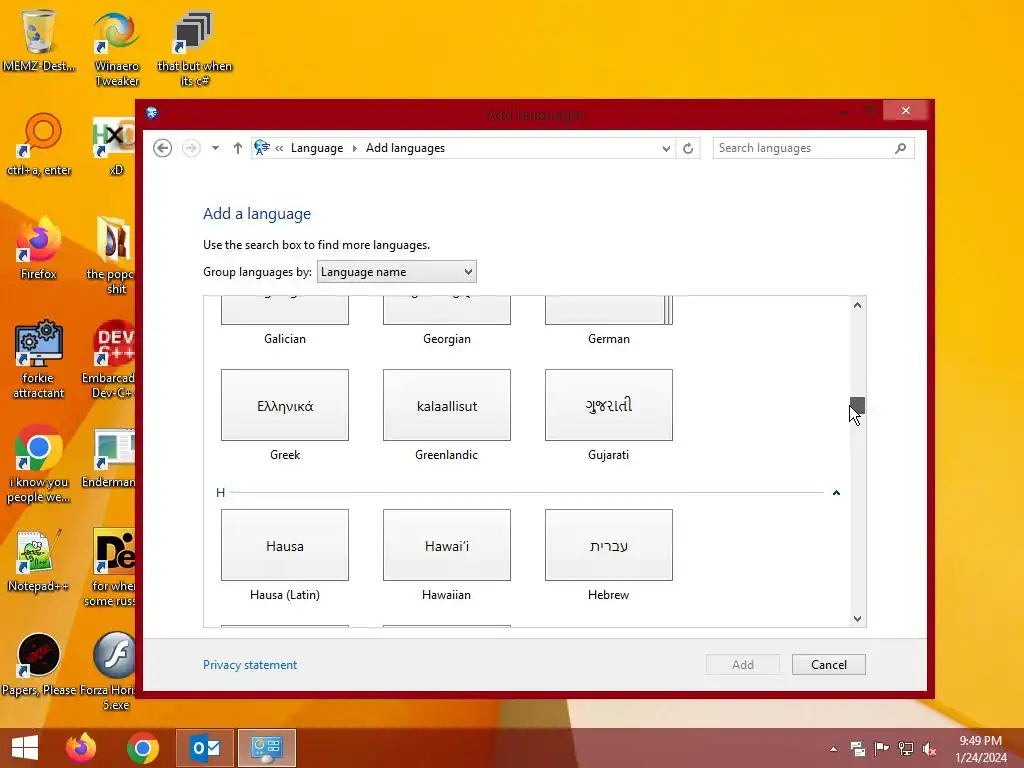Viewport: 1024px width, 768px height.
Task: Open the Windows Start button
Action: tap(25, 748)
